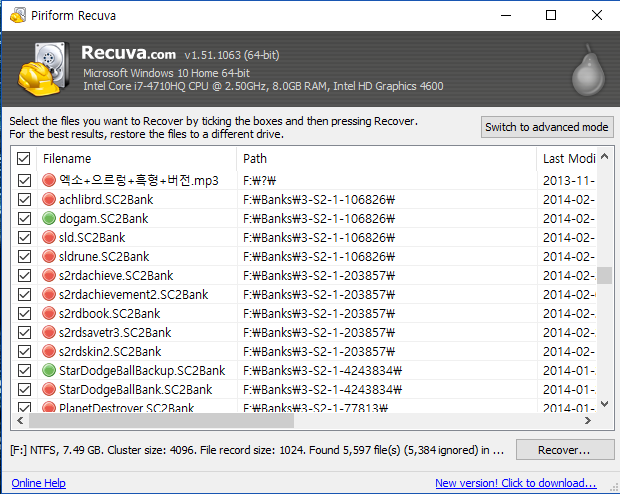The height and width of the screenshot is (494, 620).
Task: Untick the checkbox for achlibrd.SC2Bank
Action: pyautogui.click(x=25, y=199)
